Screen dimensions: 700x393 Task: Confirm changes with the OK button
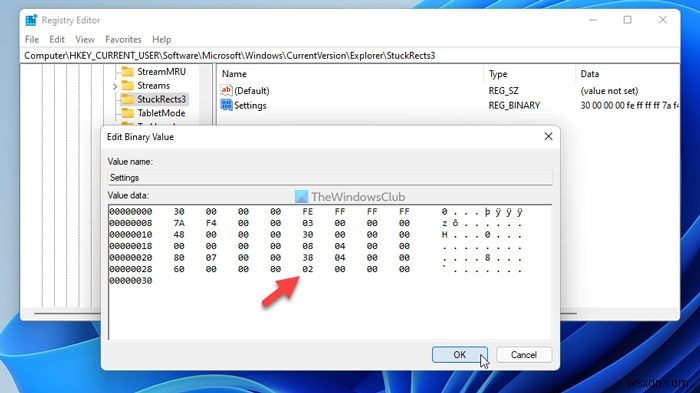pos(459,355)
